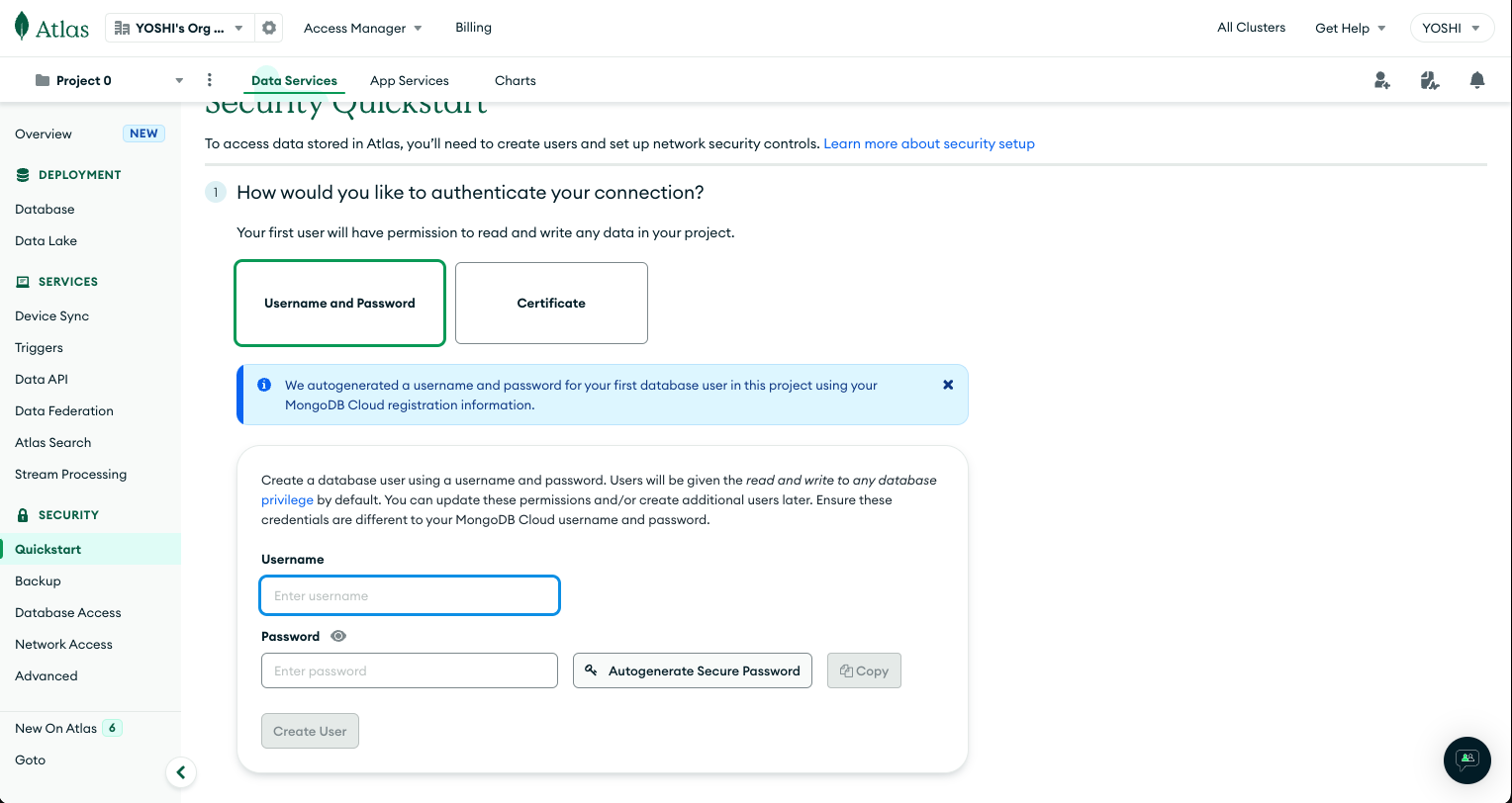Open the project activity feed icon
The image size is (1512, 803).
click(x=1429, y=81)
